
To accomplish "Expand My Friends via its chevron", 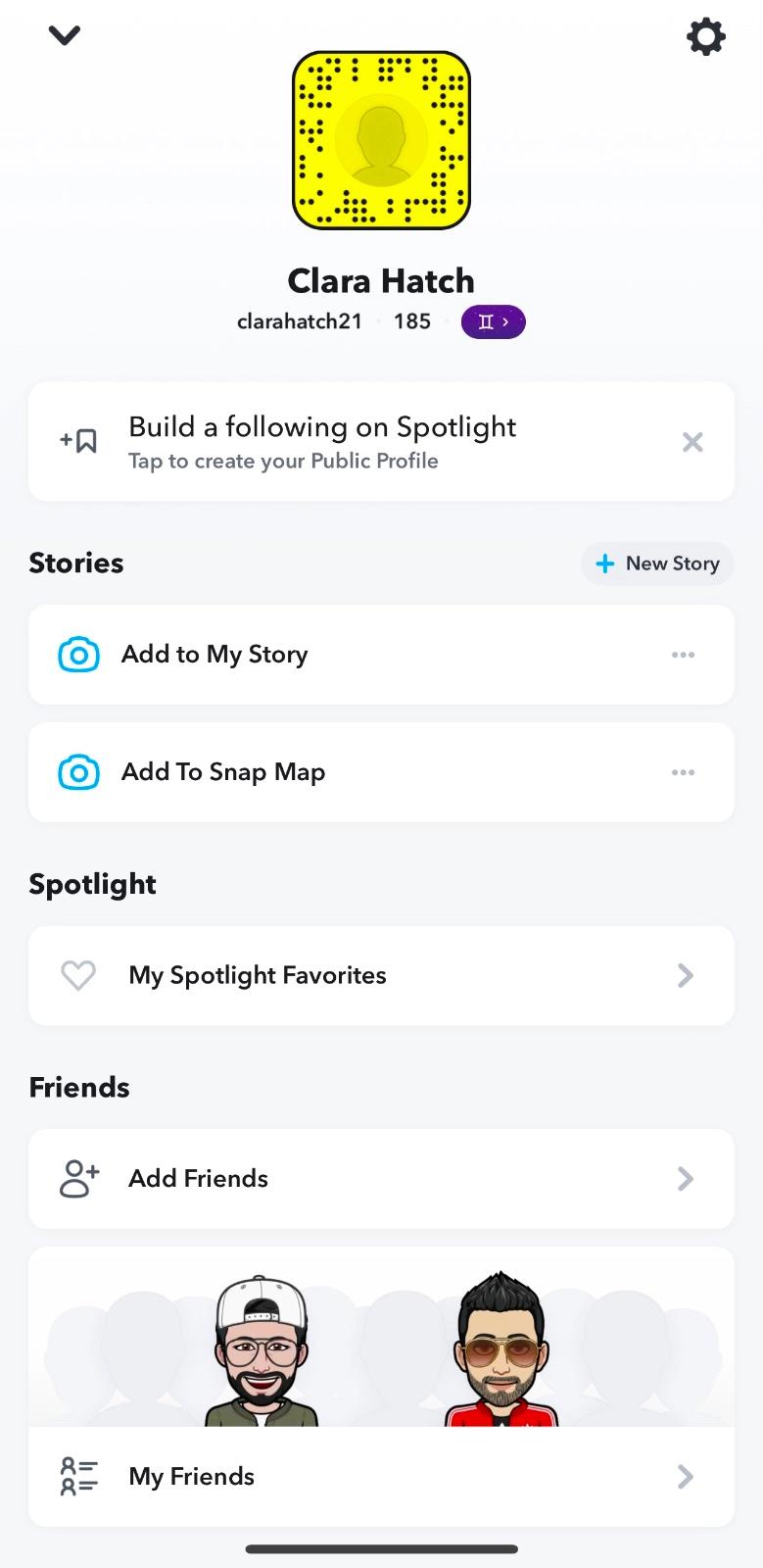I will [686, 1476].
